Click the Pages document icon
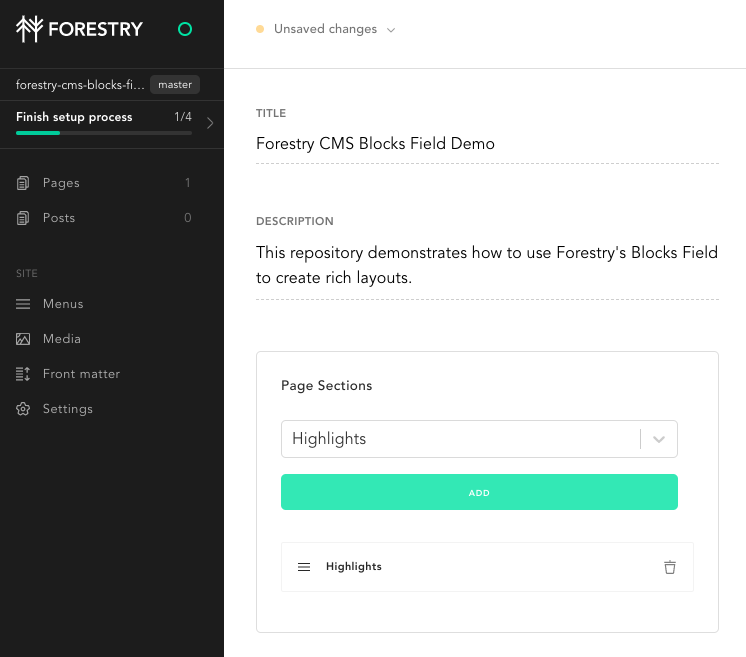This screenshot has height=657, width=746. click(x=23, y=183)
